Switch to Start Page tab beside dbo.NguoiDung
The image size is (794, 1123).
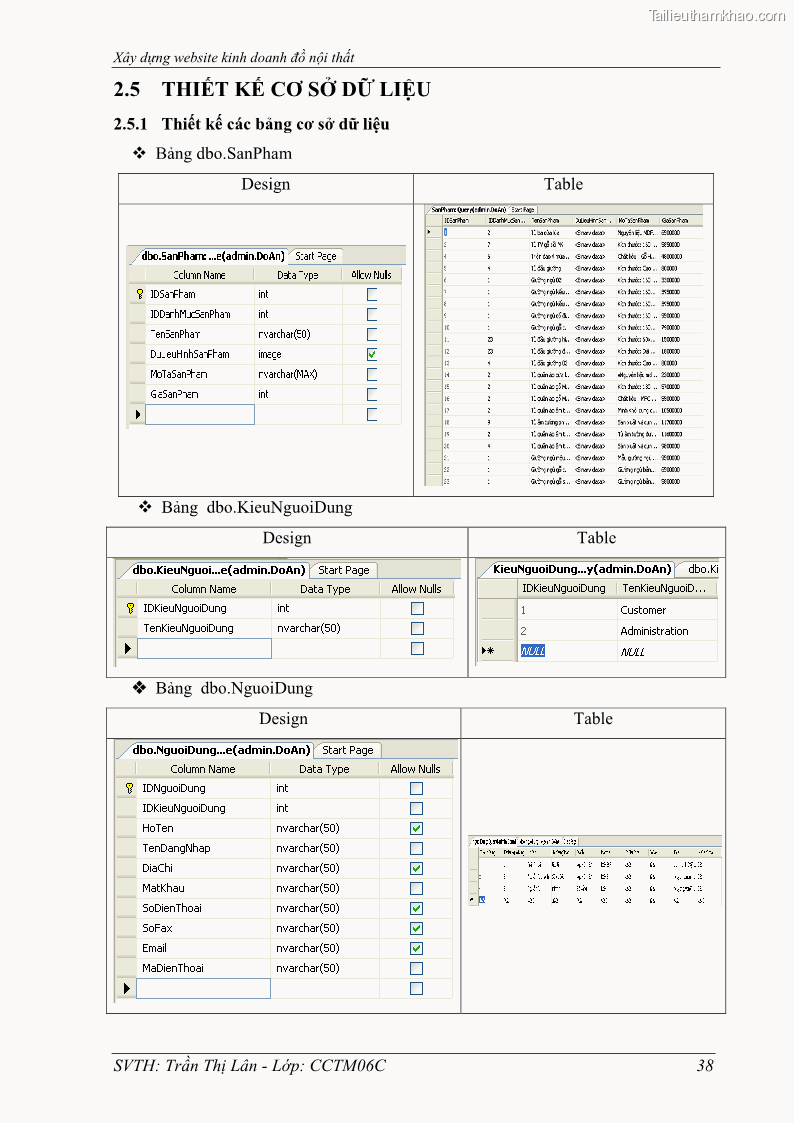point(347,750)
